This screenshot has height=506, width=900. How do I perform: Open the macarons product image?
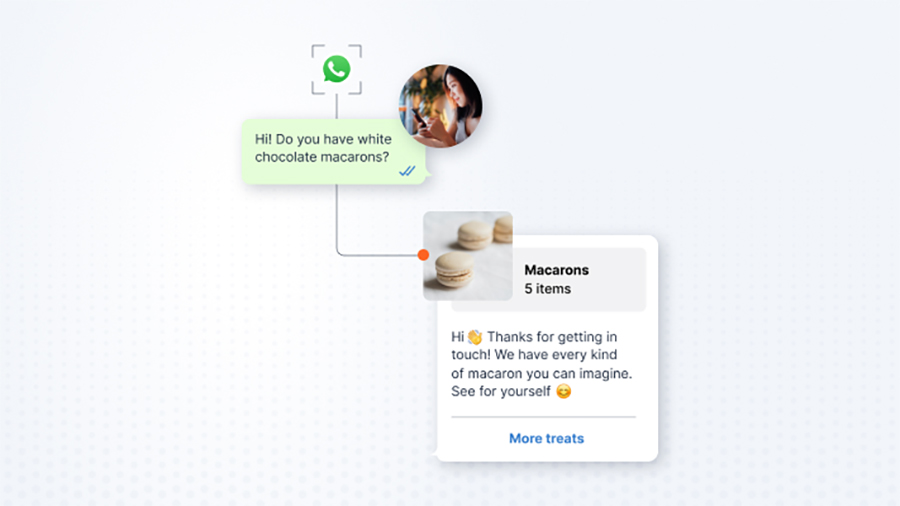point(468,256)
